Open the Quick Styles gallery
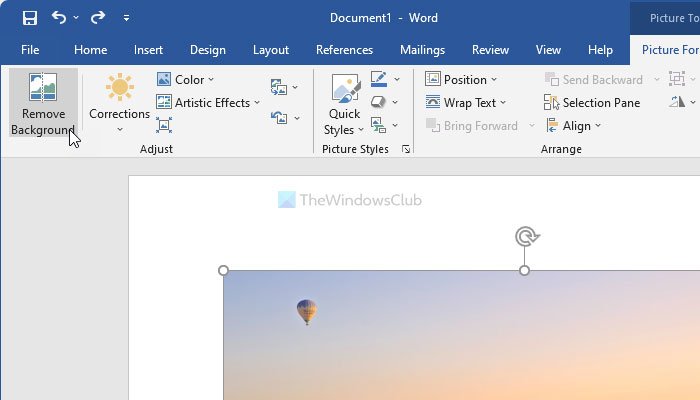Image resolution: width=700 pixels, height=400 pixels. coord(344,104)
